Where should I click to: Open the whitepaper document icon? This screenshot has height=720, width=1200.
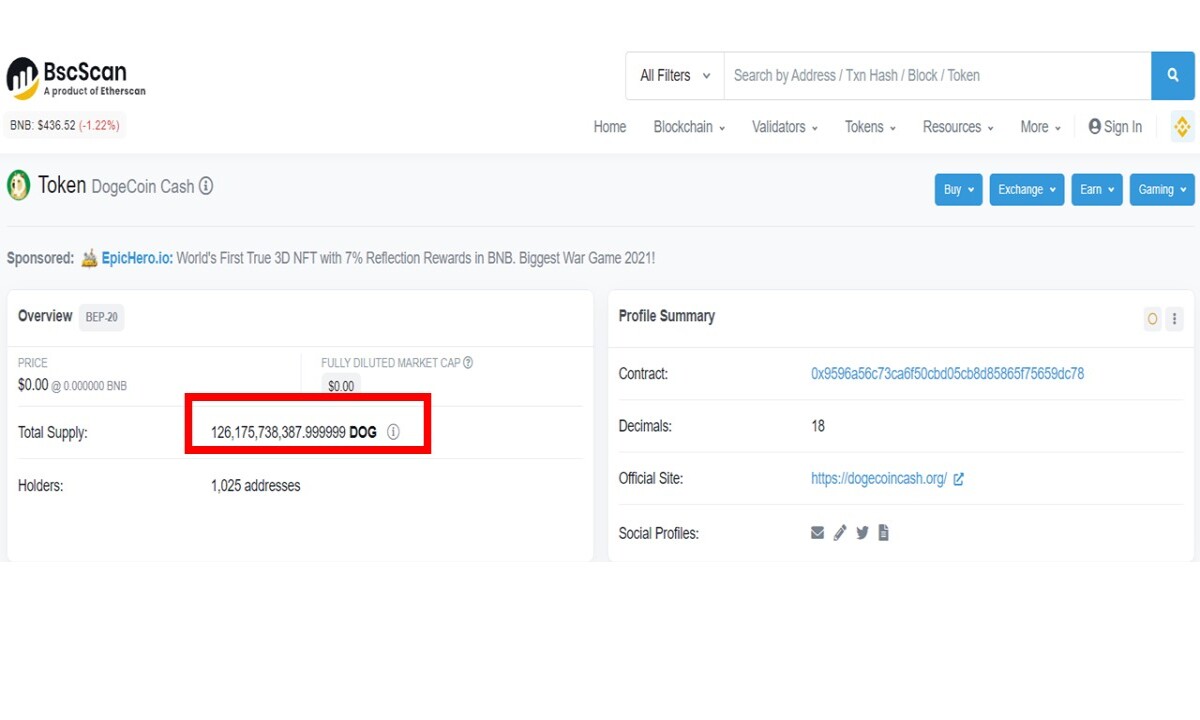[883, 533]
